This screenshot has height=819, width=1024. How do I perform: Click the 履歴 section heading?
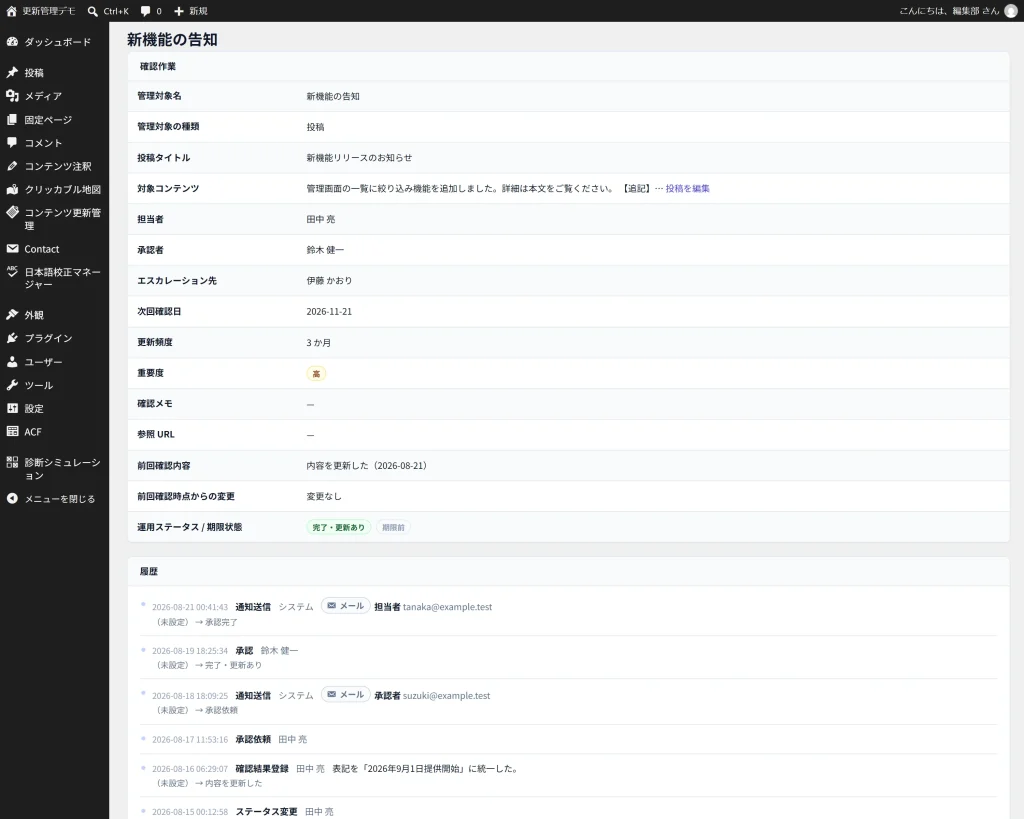[x=149, y=571]
